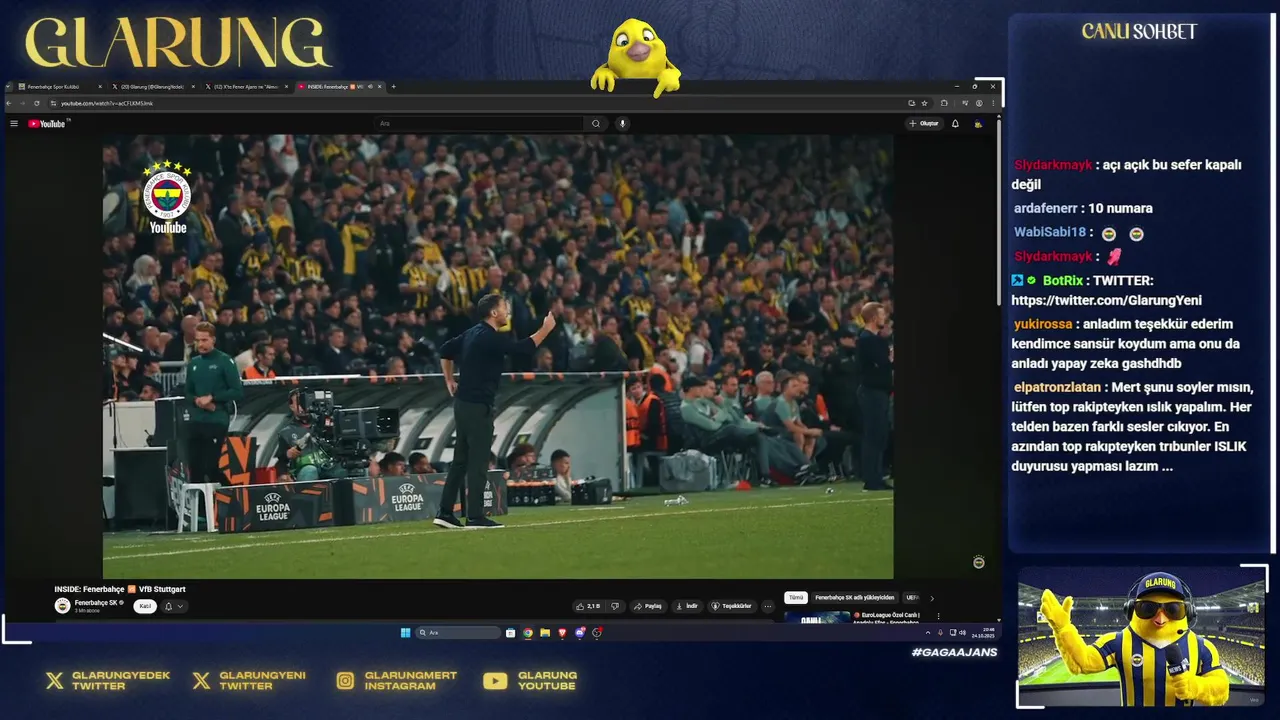The width and height of the screenshot is (1280, 720).
Task: Click the Windows taskbar search box
Action: tap(459, 632)
